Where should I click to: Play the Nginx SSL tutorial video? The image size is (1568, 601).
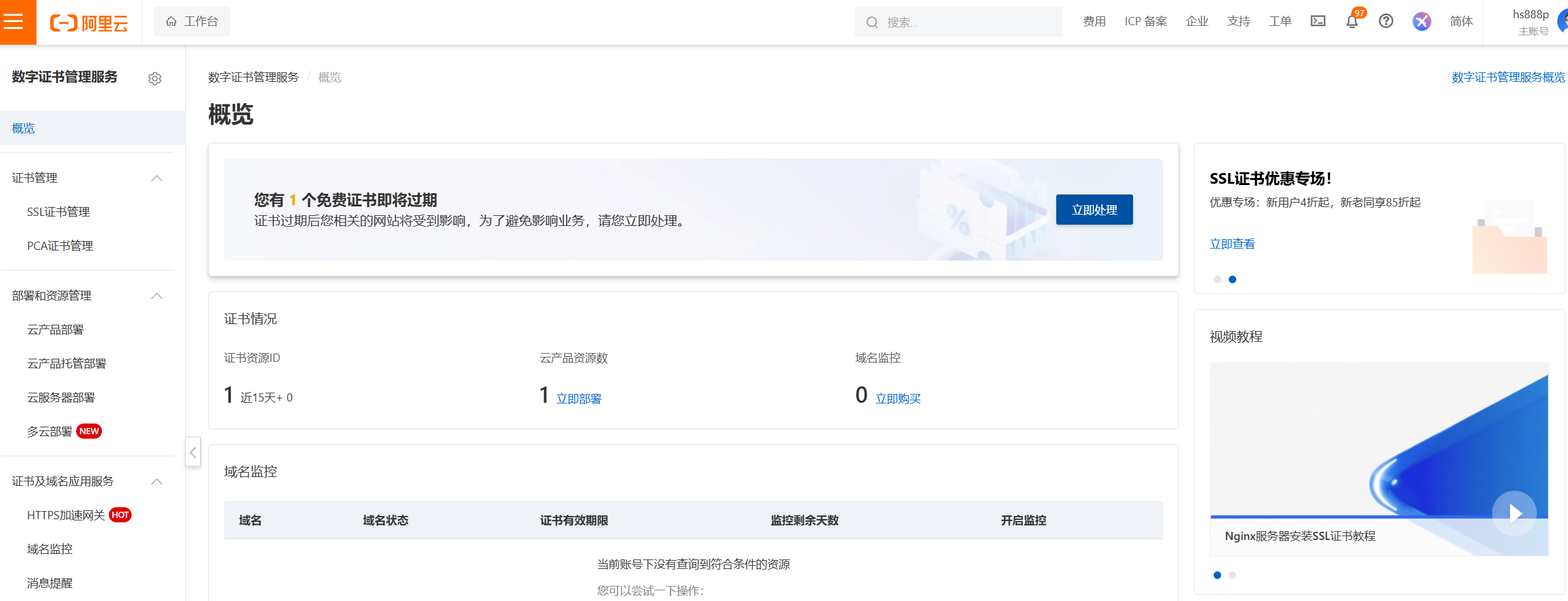tap(1514, 513)
